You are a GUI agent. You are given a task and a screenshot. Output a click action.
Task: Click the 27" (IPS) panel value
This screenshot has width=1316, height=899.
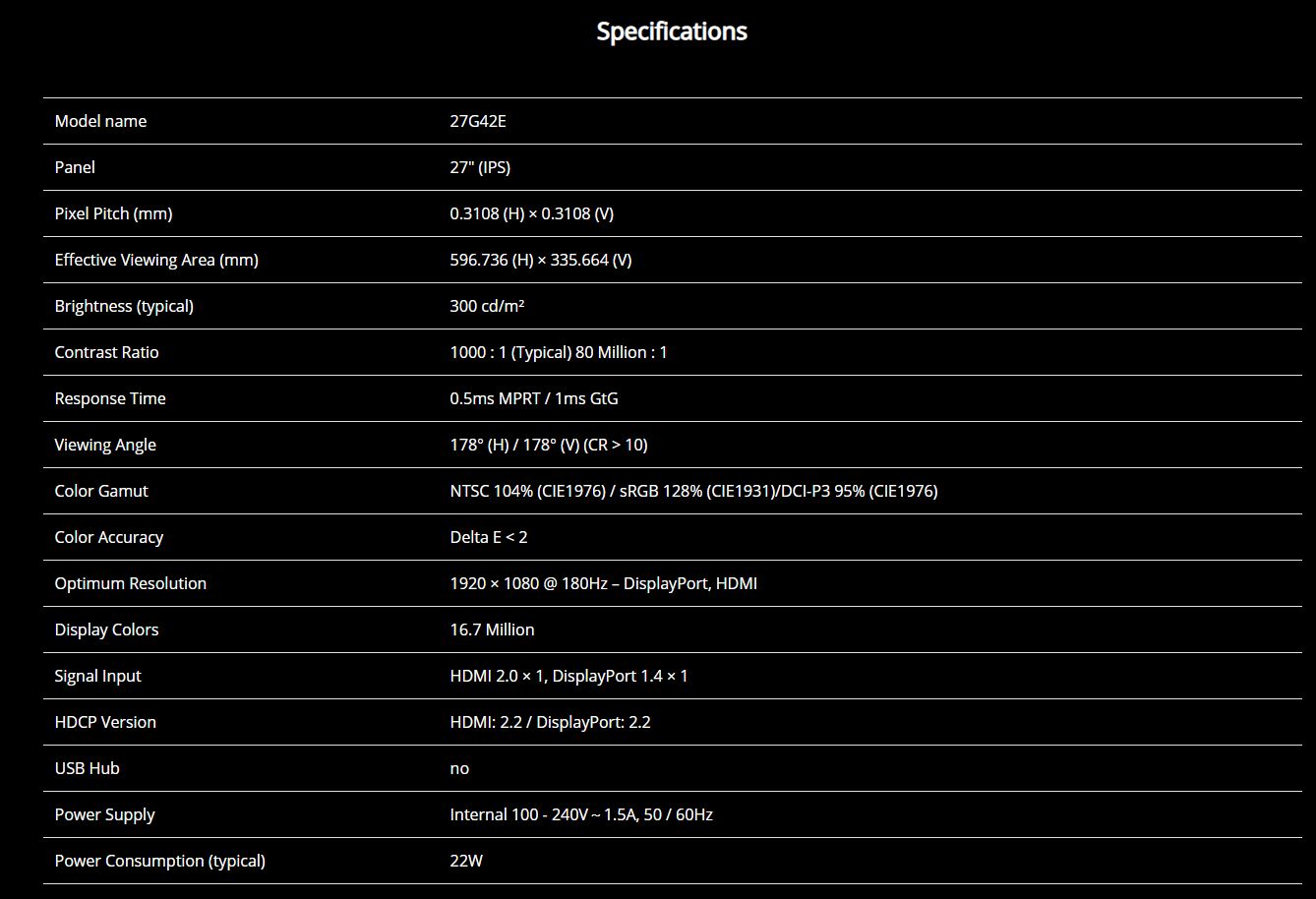click(x=480, y=167)
